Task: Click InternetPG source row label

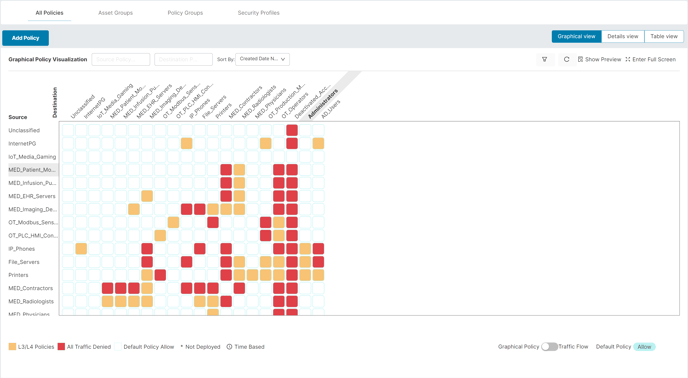Action: [22, 144]
